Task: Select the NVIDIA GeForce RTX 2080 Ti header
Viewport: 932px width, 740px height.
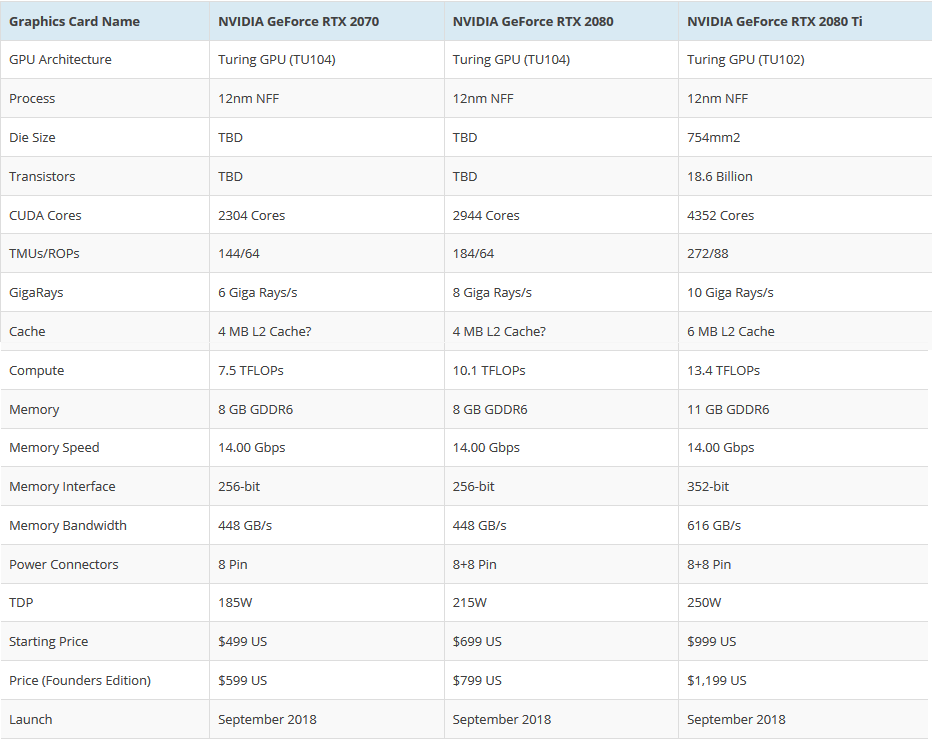Action: click(x=774, y=21)
